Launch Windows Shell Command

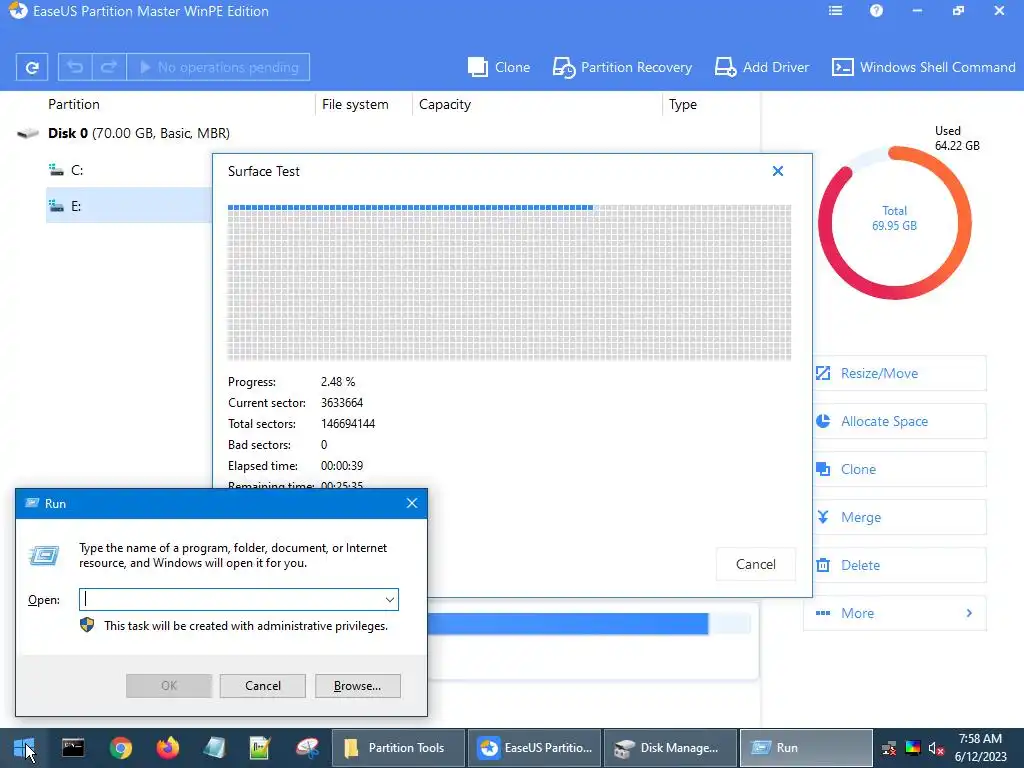click(x=923, y=67)
